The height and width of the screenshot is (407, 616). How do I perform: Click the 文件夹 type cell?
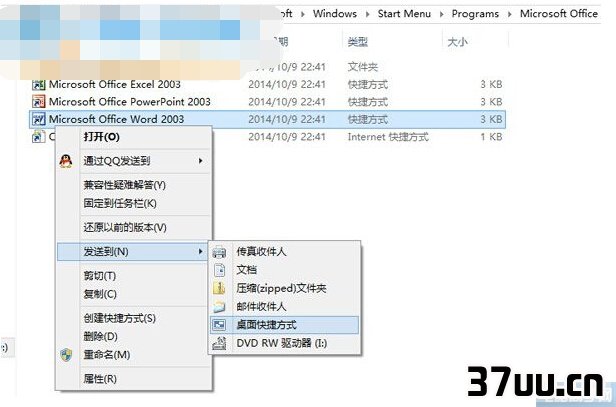(x=363, y=67)
